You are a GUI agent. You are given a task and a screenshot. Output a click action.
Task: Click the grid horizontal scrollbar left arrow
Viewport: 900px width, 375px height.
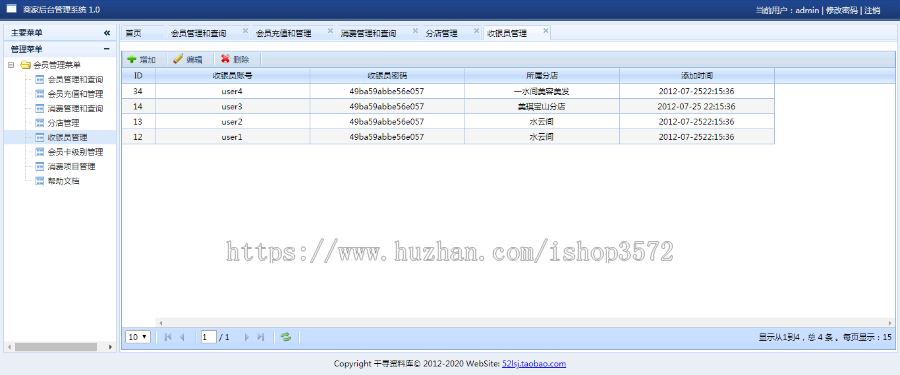point(161,323)
